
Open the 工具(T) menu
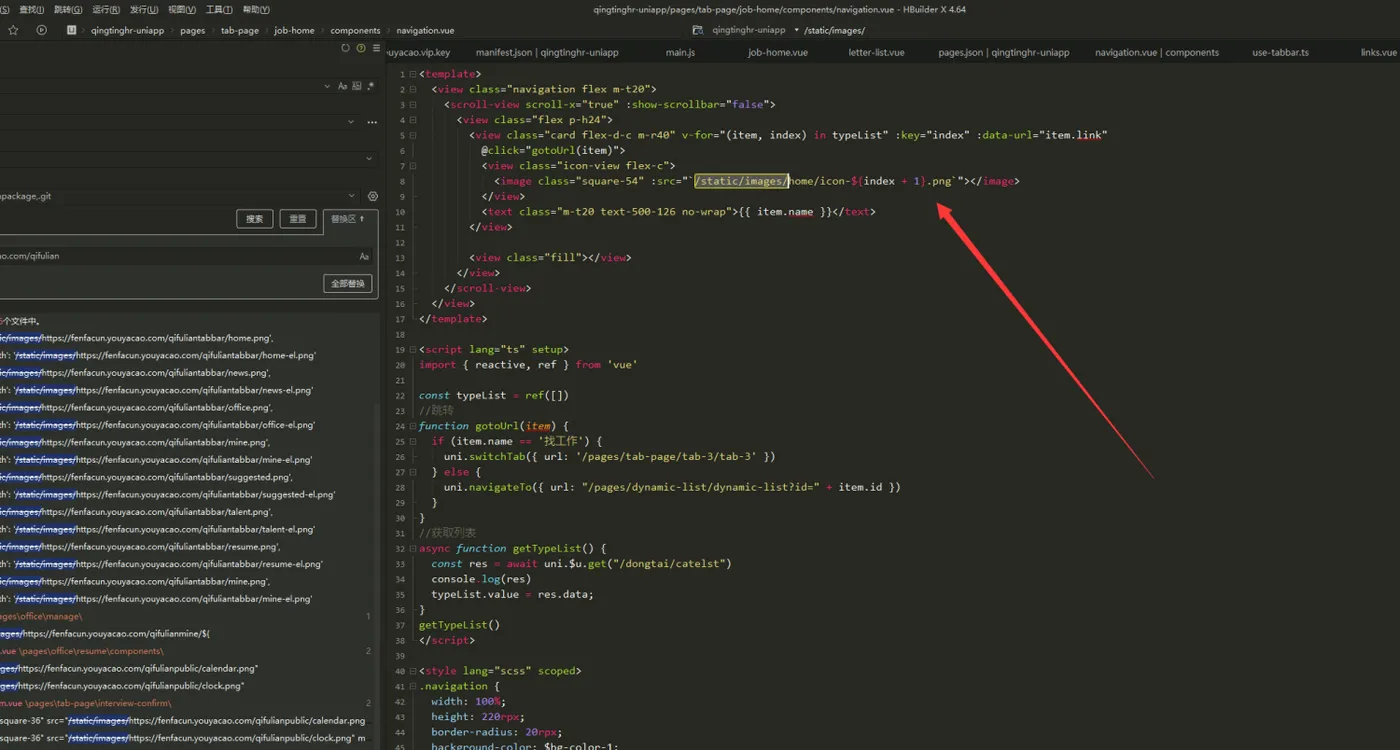pyautogui.click(x=219, y=9)
